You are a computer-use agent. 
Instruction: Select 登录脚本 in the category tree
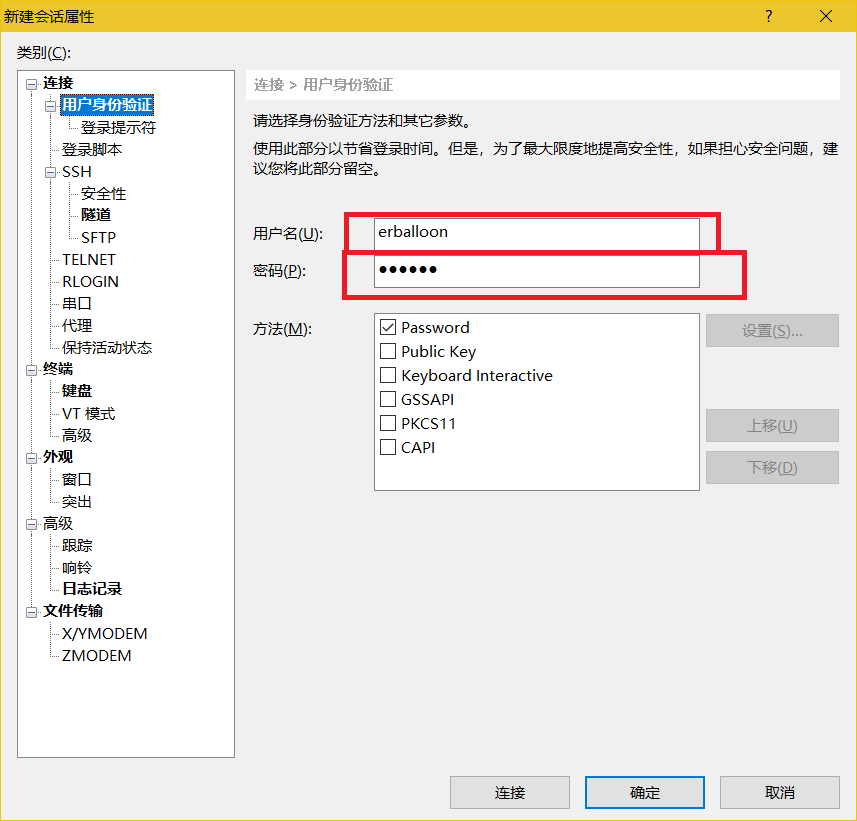(92, 149)
